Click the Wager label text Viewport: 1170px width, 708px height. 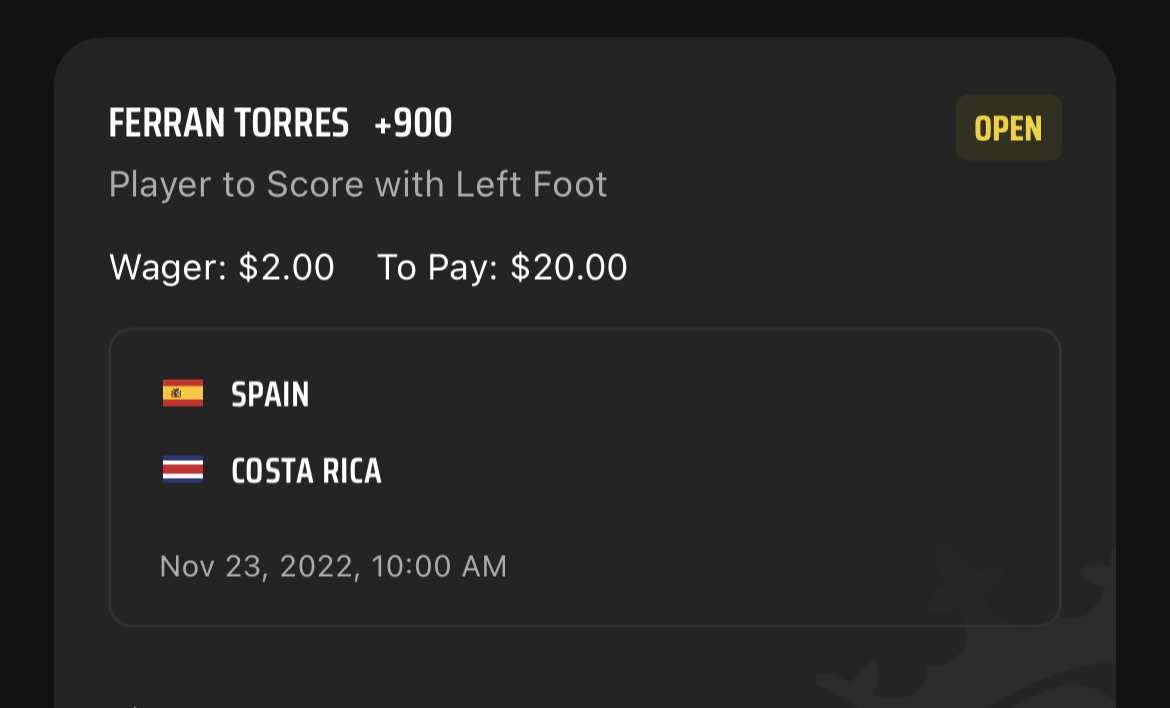pyautogui.click(x=167, y=267)
